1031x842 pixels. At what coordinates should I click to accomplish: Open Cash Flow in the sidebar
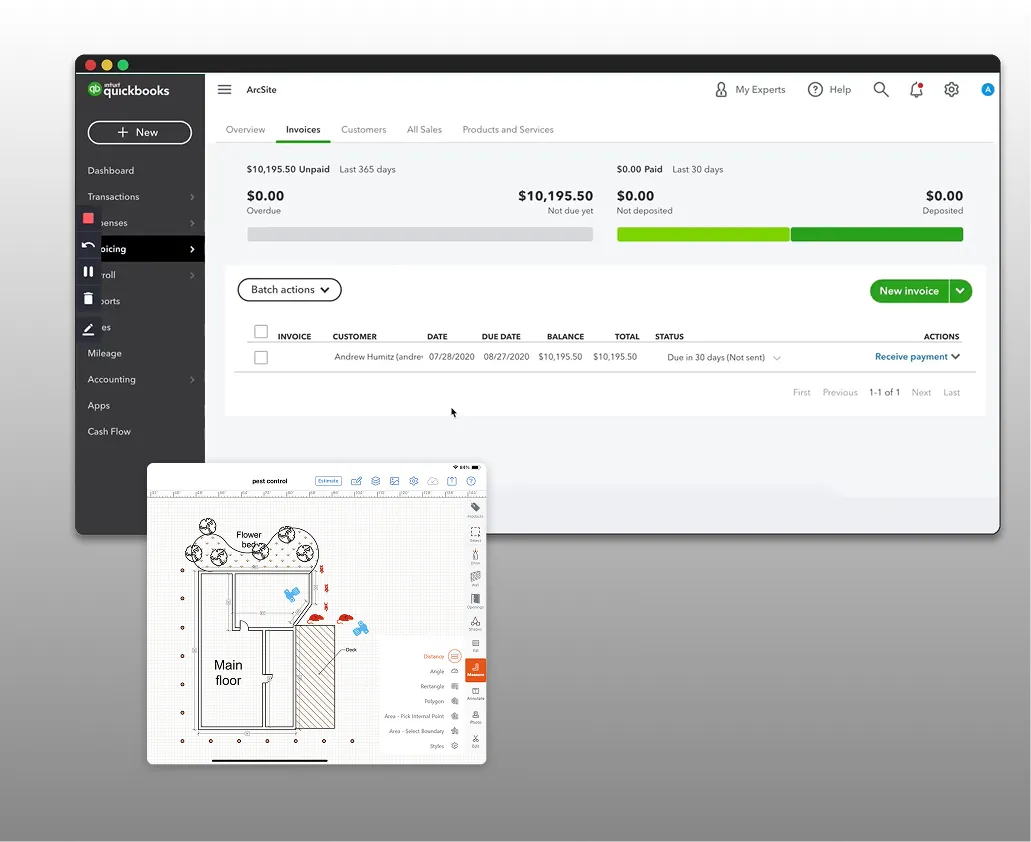click(x=109, y=431)
